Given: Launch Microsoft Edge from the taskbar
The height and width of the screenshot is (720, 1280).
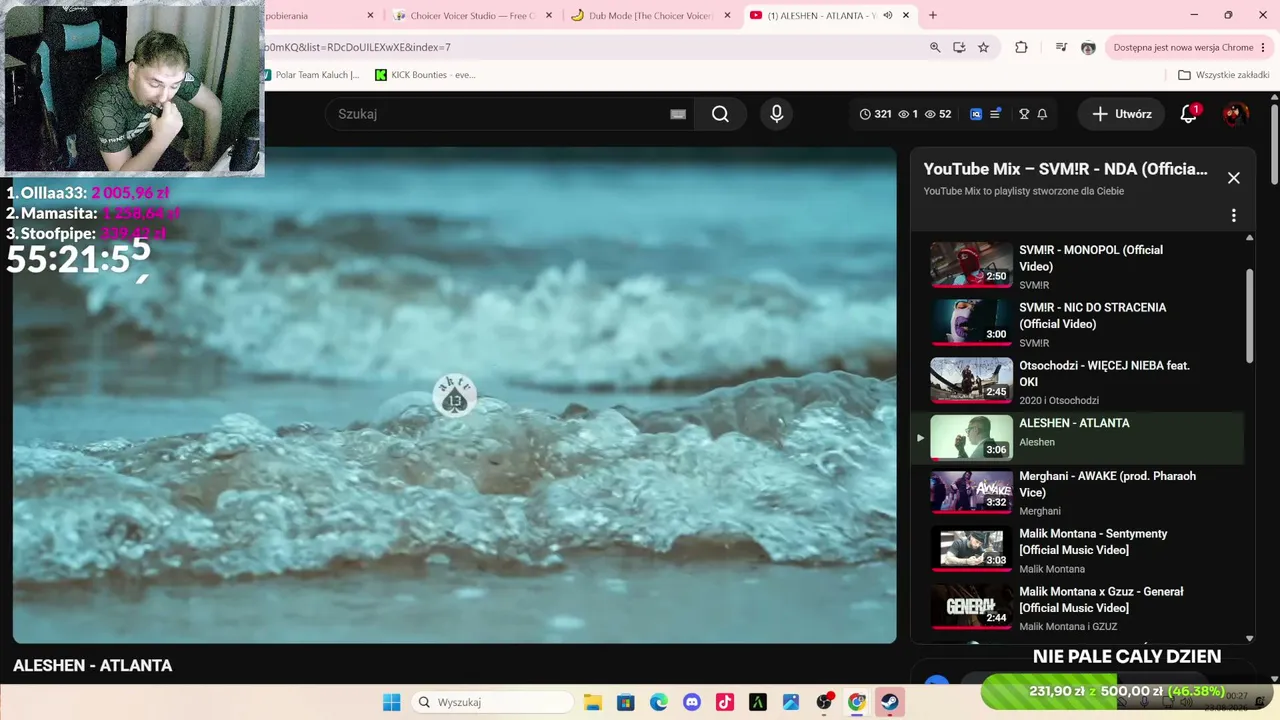Looking at the screenshot, I should (658, 702).
